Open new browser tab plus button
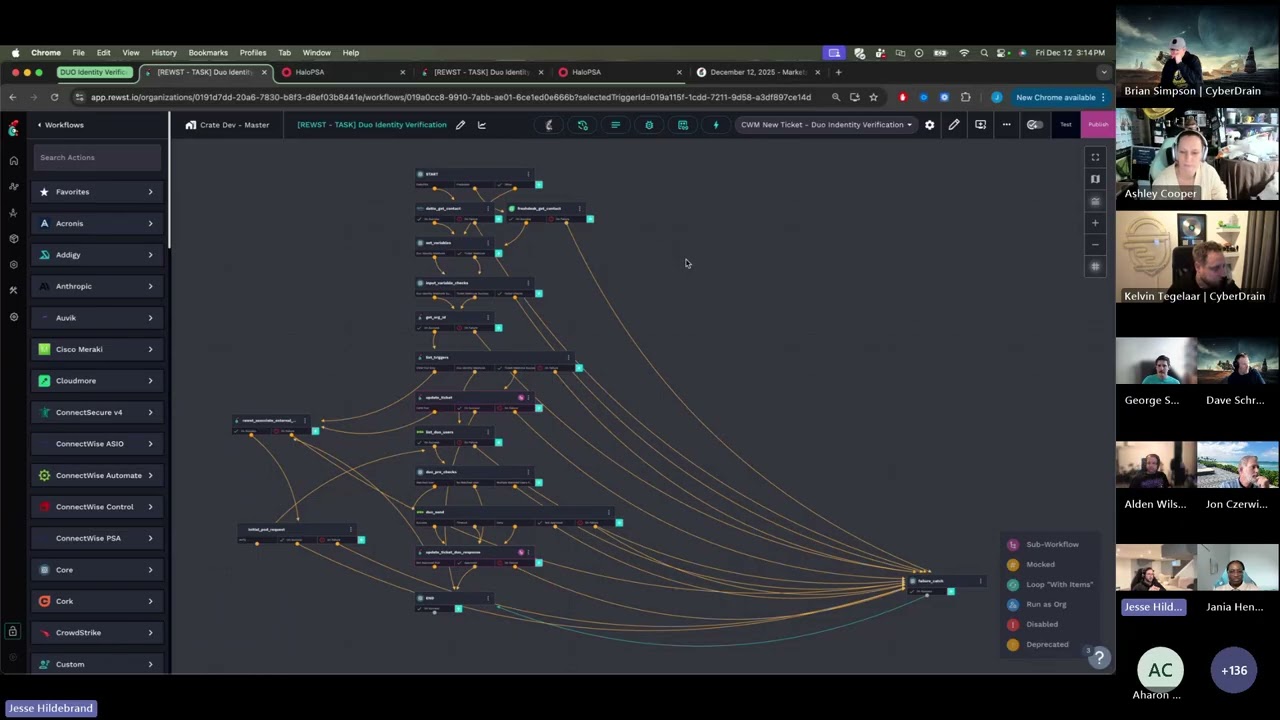Viewport: 1280px width, 720px height. point(839,72)
